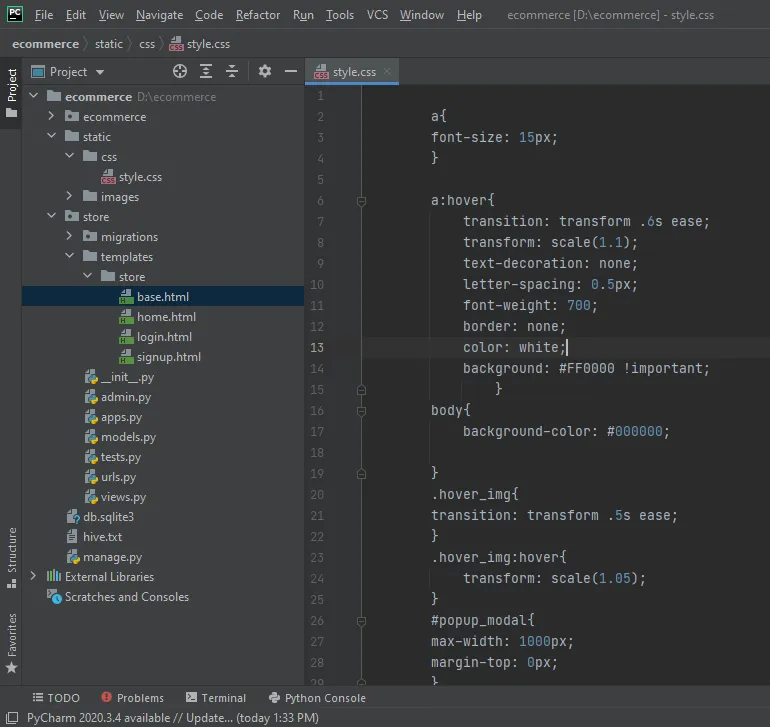770x727 pixels.
Task: Select Scratches and Consoles node
Action: [127, 597]
